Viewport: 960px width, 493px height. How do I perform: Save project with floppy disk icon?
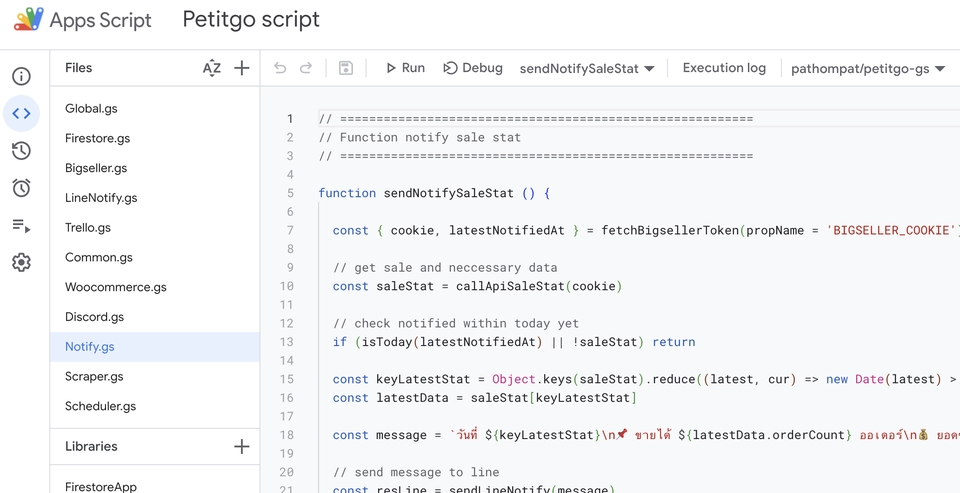(x=346, y=68)
